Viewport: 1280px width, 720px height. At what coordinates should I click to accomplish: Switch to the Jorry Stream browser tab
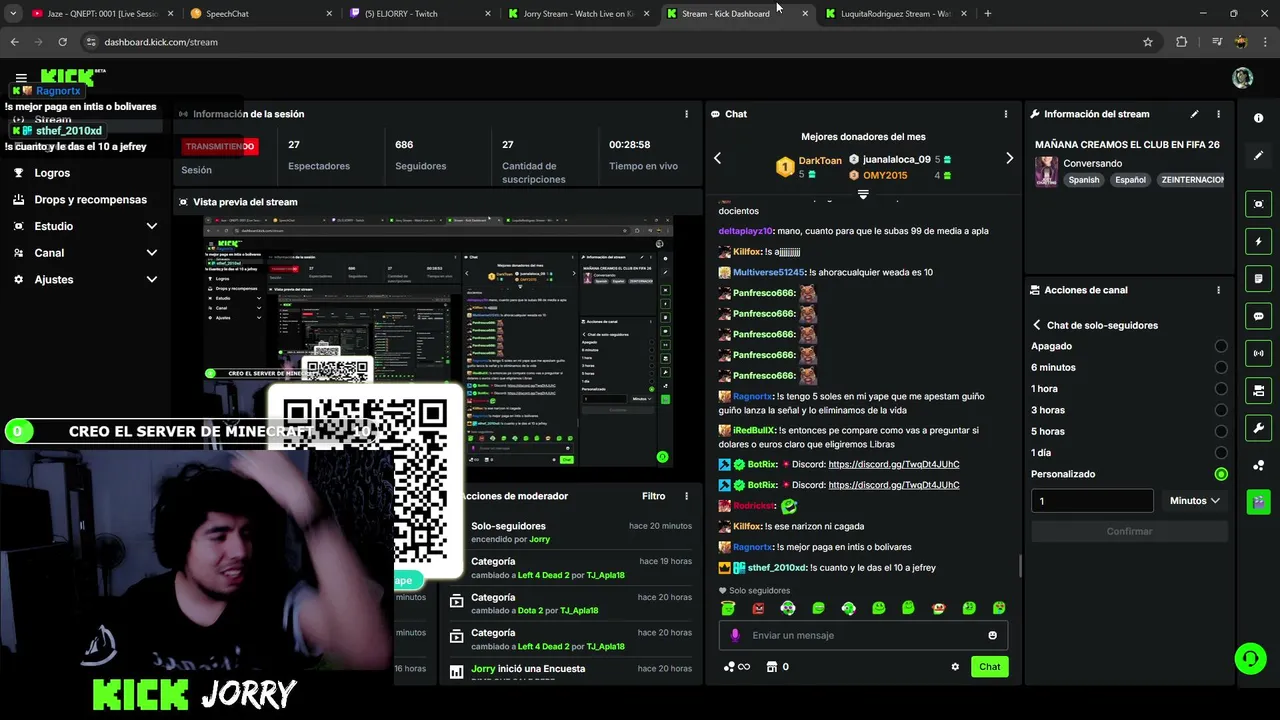coord(579,14)
